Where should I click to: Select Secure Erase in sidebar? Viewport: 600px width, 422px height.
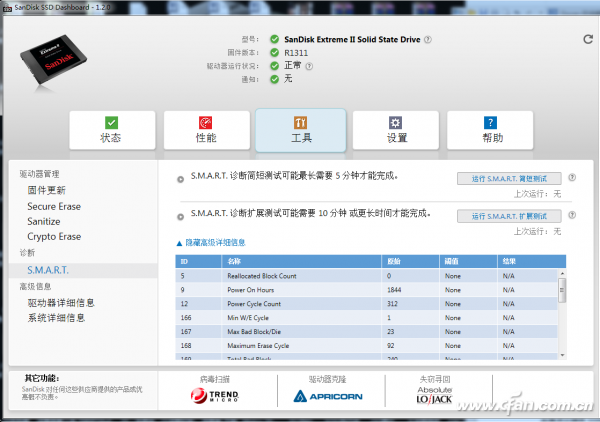[54, 206]
